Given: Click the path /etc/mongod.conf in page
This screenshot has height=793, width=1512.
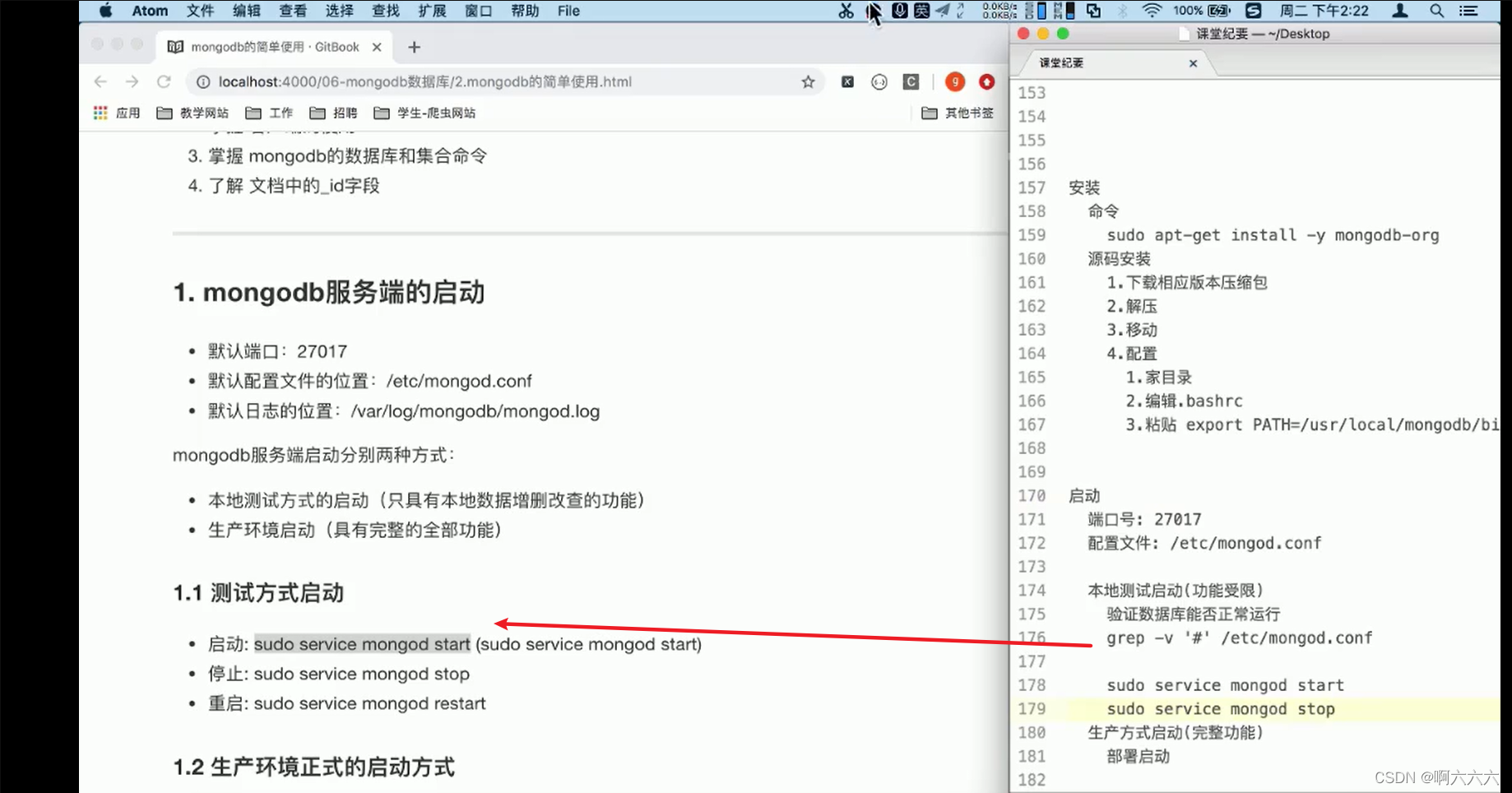Looking at the screenshot, I should pyautogui.click(x=459, y=381).
